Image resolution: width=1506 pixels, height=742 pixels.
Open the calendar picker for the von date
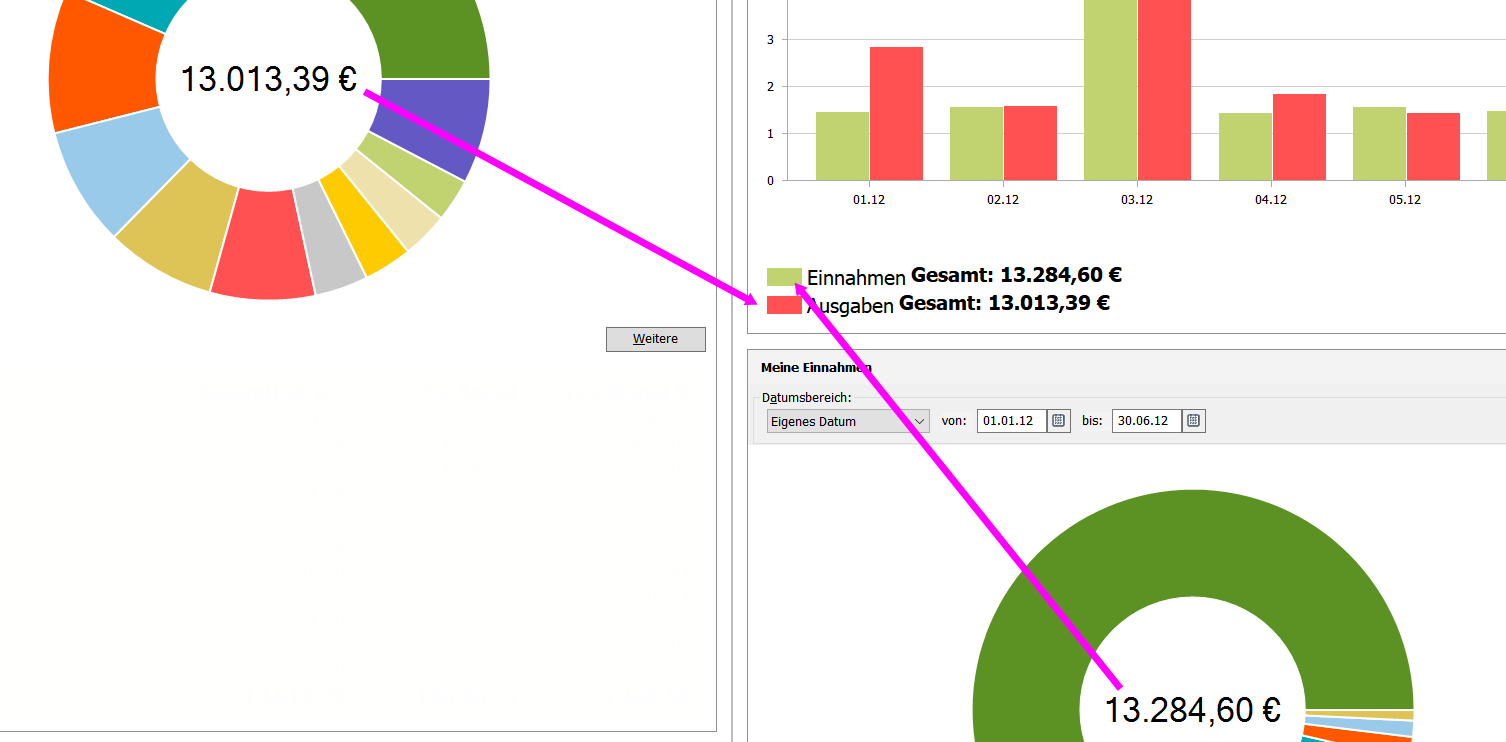(1058, 421)
